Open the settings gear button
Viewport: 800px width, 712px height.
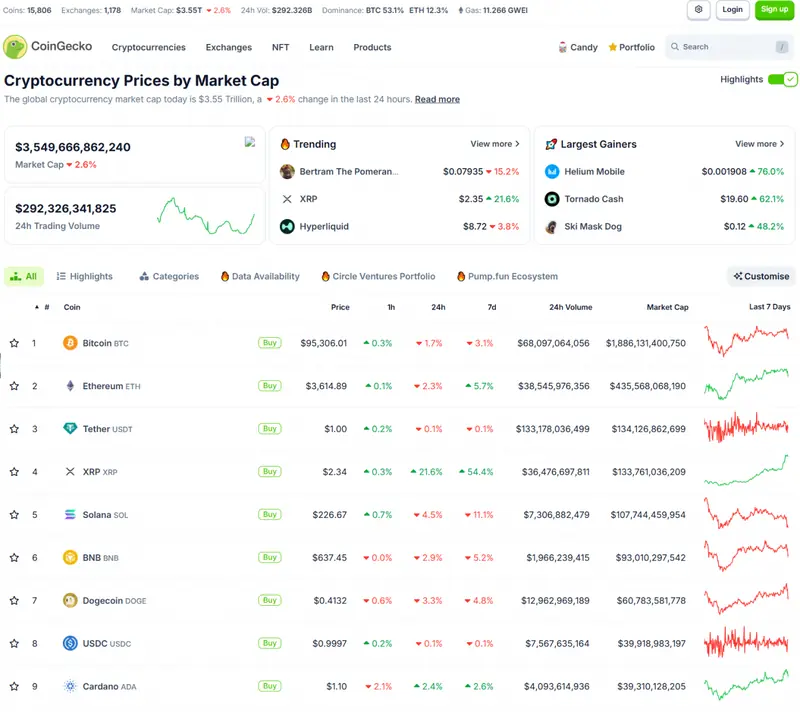[x=698, y=10]
